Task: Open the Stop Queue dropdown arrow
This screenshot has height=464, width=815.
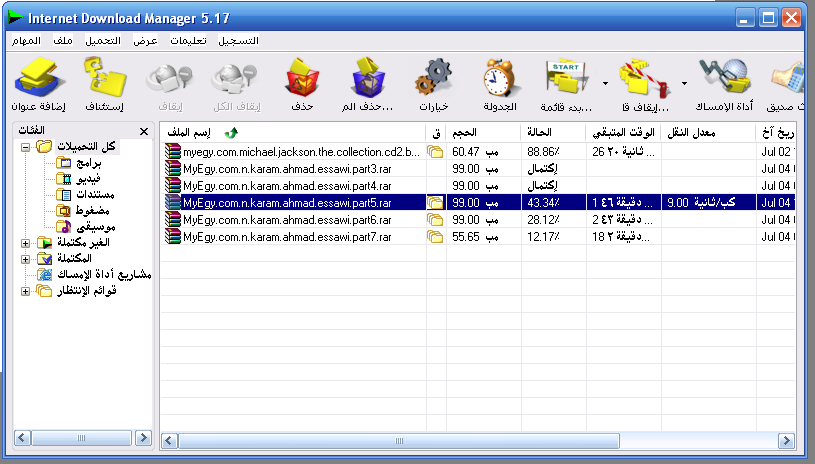Action: [684, 83]
